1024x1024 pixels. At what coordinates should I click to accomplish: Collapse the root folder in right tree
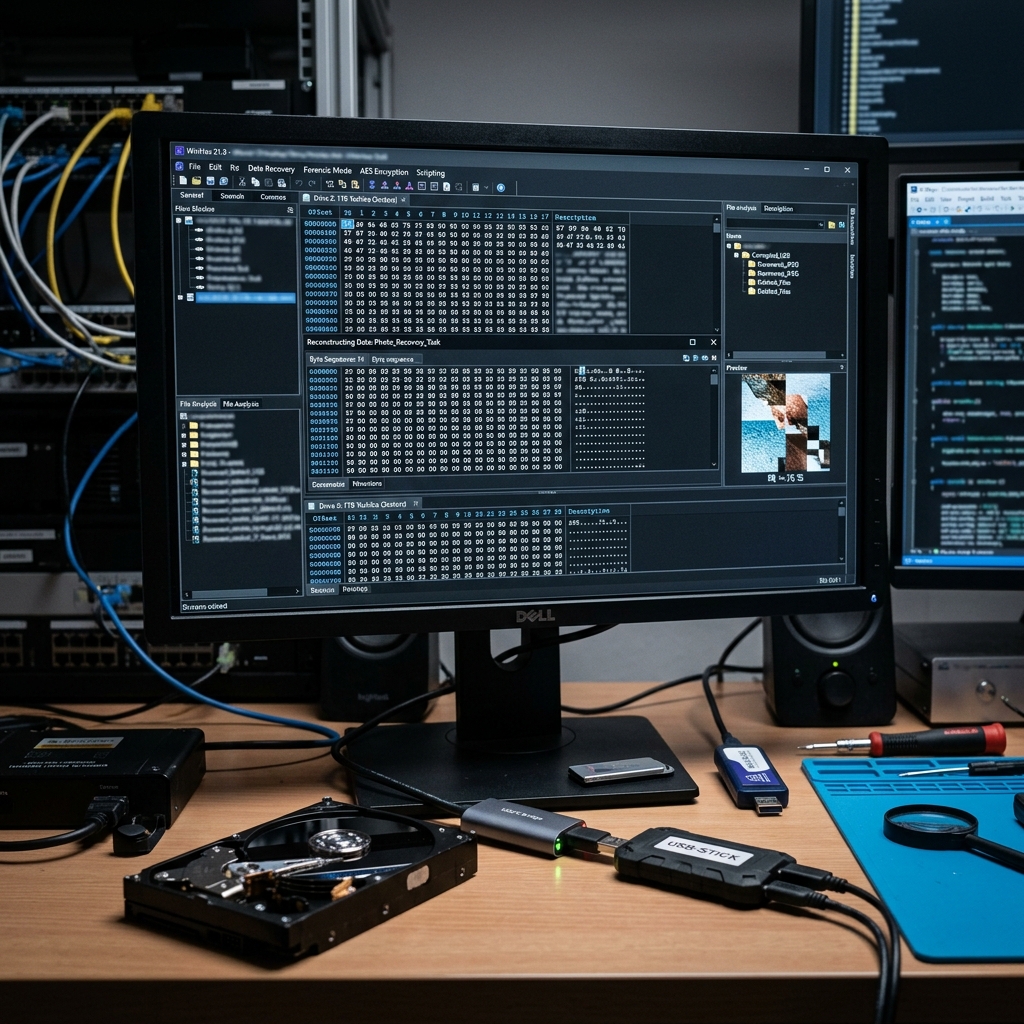729,246
